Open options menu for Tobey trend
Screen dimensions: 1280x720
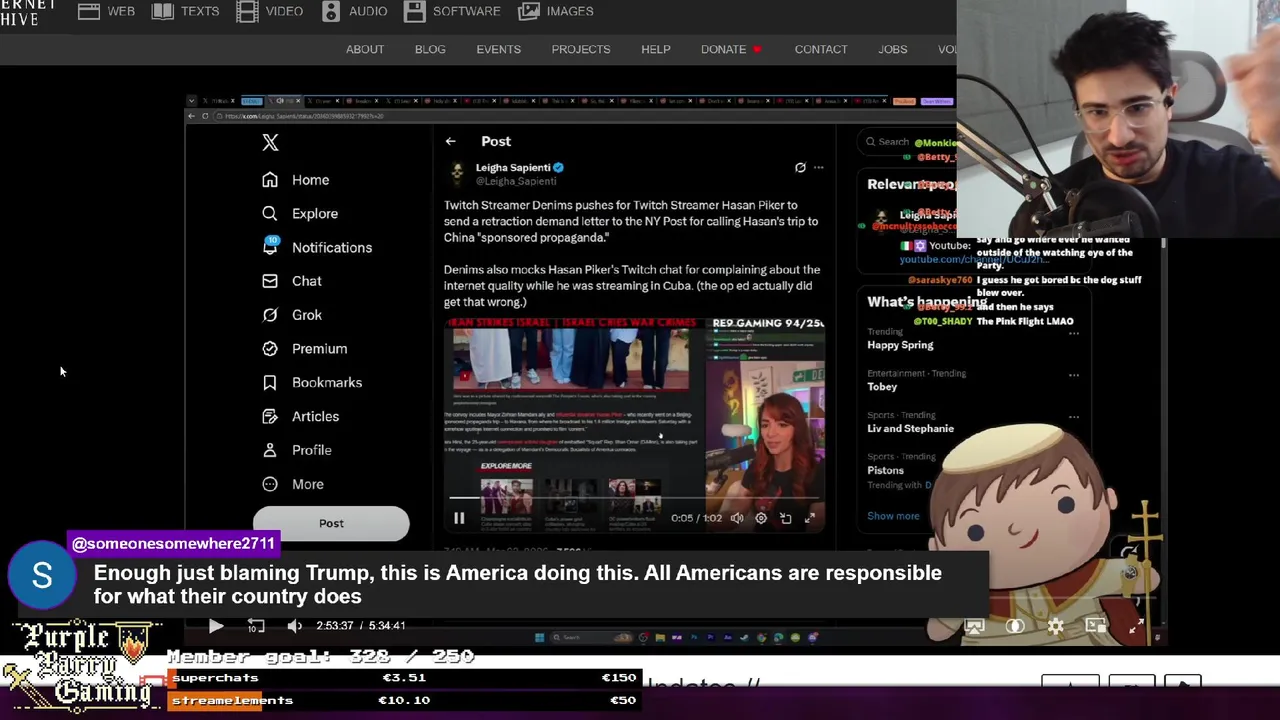pyautogui.click(x=1074, y=375)
